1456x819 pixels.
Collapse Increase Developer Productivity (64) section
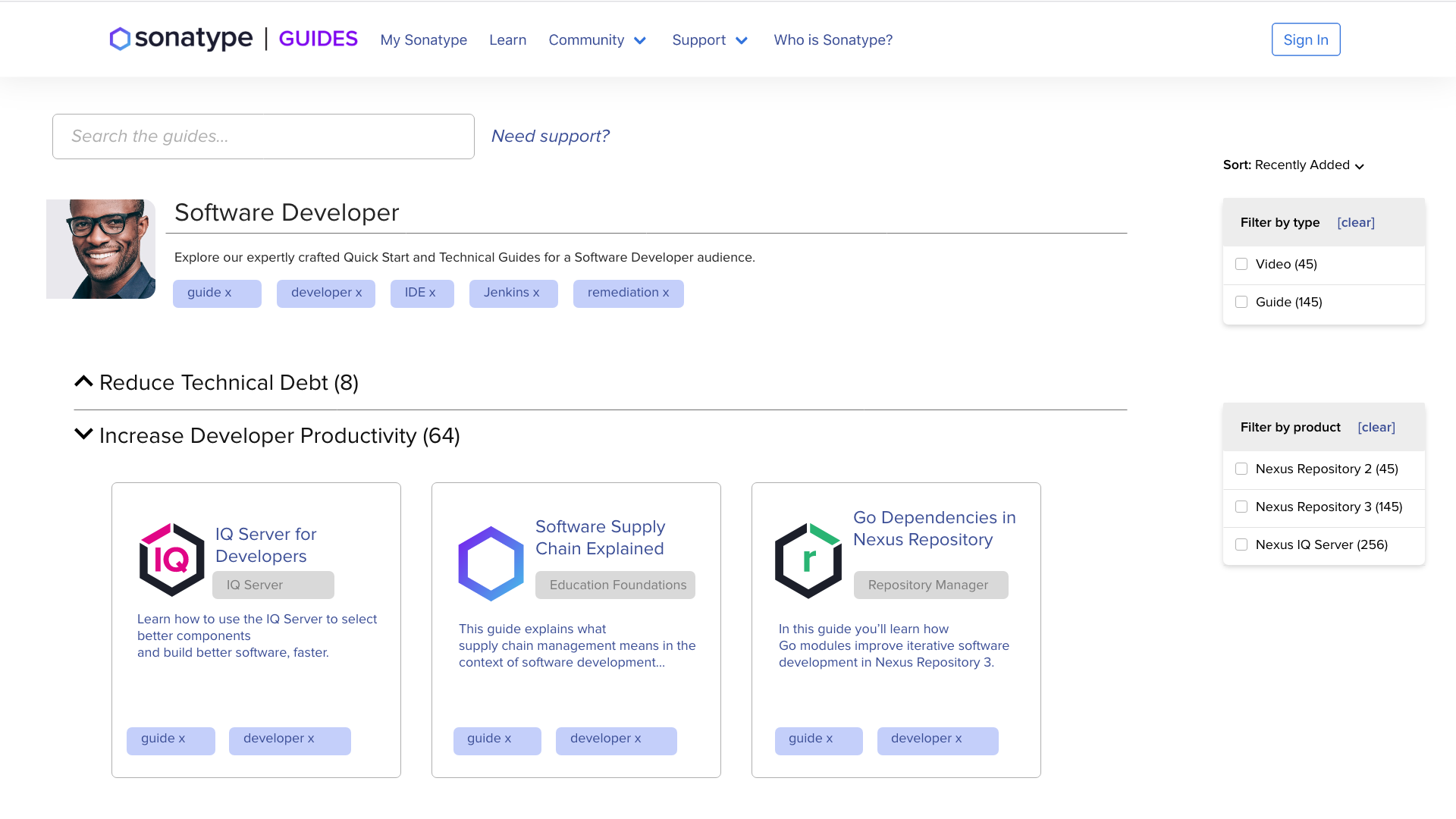click(83, 435)
